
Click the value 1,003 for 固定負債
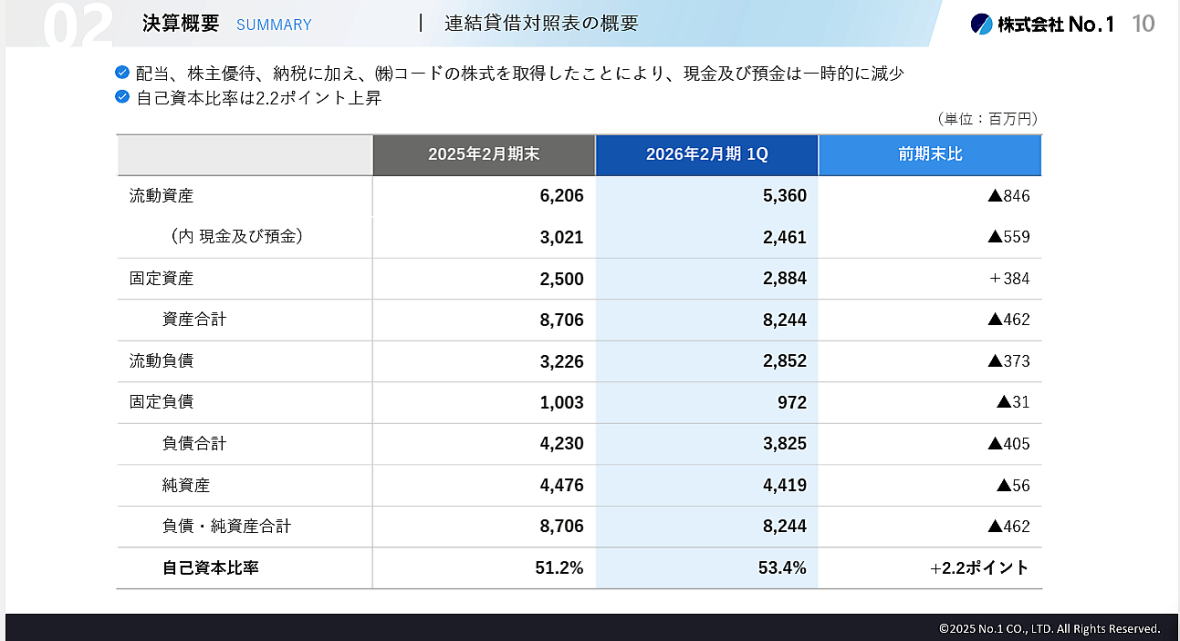pyautogui.click(x=561, y=403)
